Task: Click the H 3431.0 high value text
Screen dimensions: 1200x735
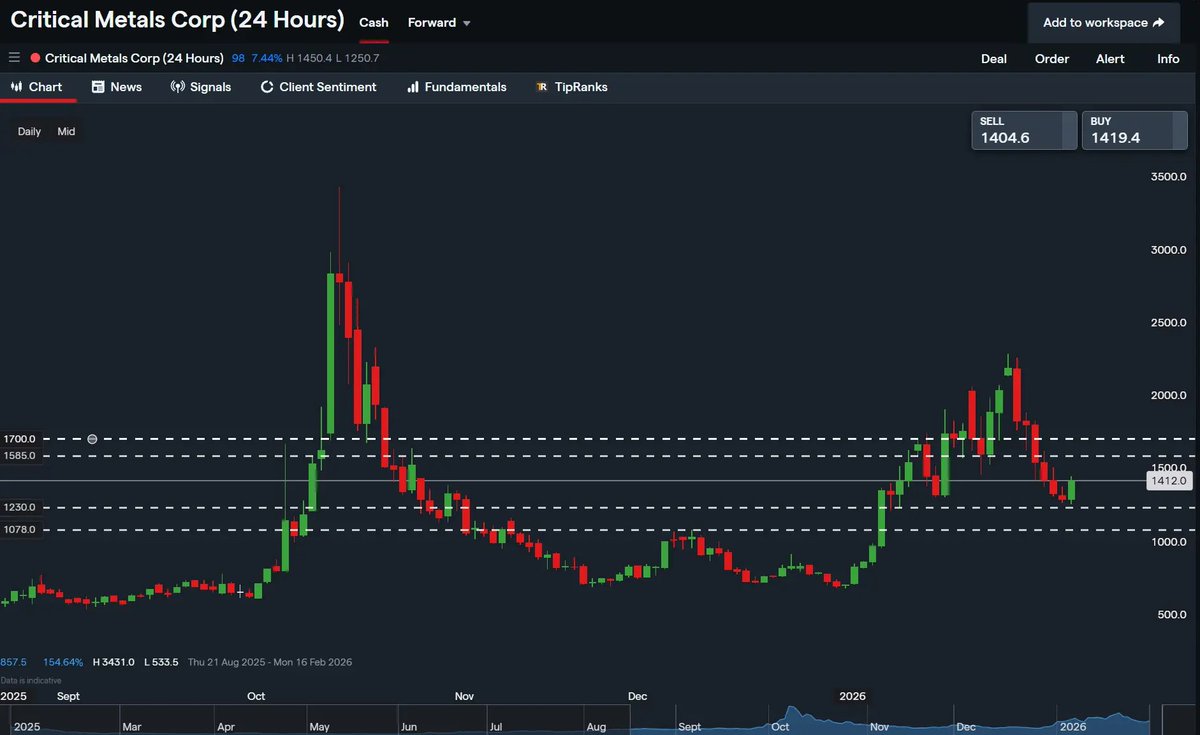Action: [x=114, y=662]
